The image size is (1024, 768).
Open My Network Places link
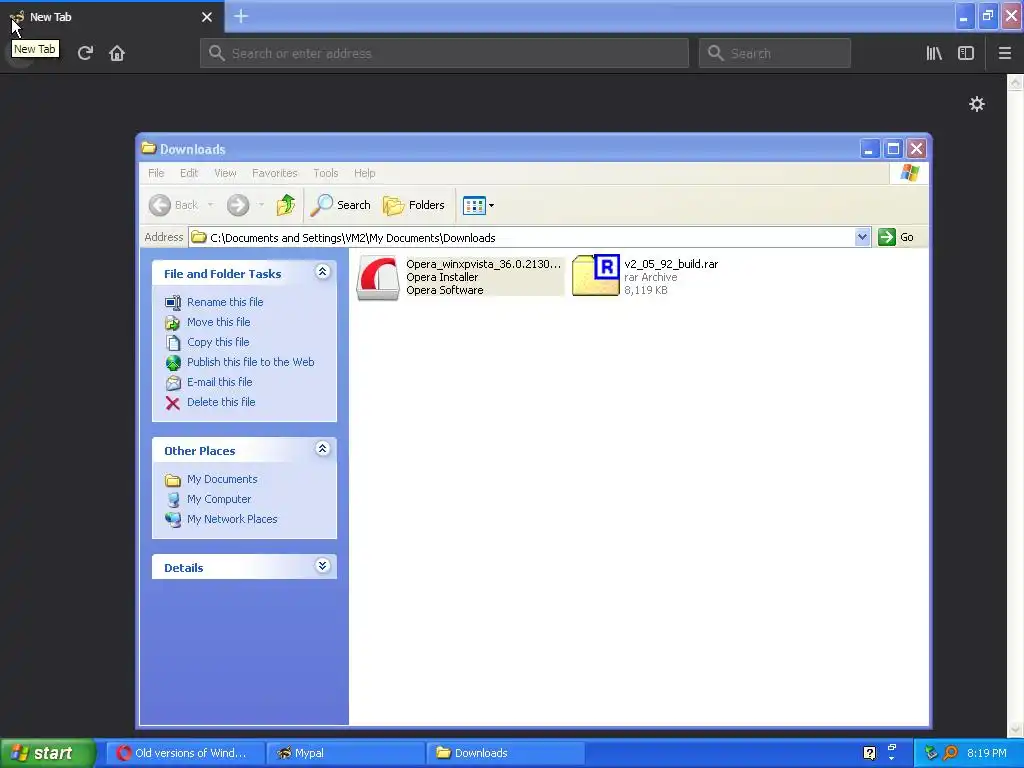(x=232, y=519)
